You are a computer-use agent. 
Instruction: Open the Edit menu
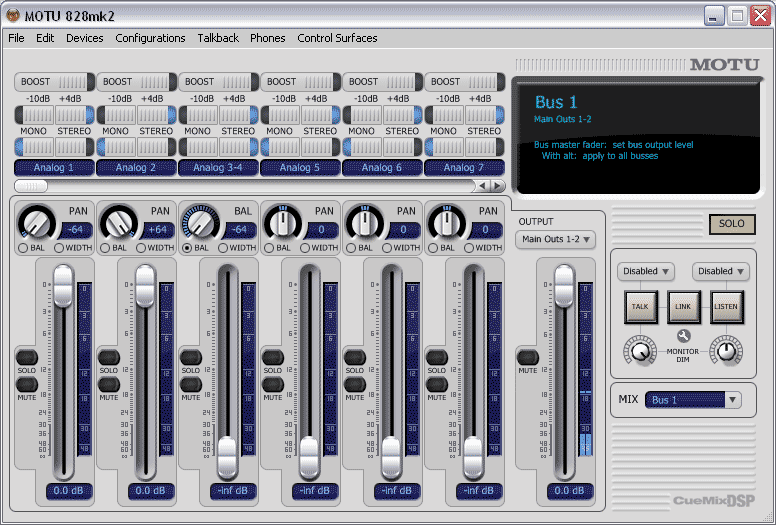[x=45, y=38]
